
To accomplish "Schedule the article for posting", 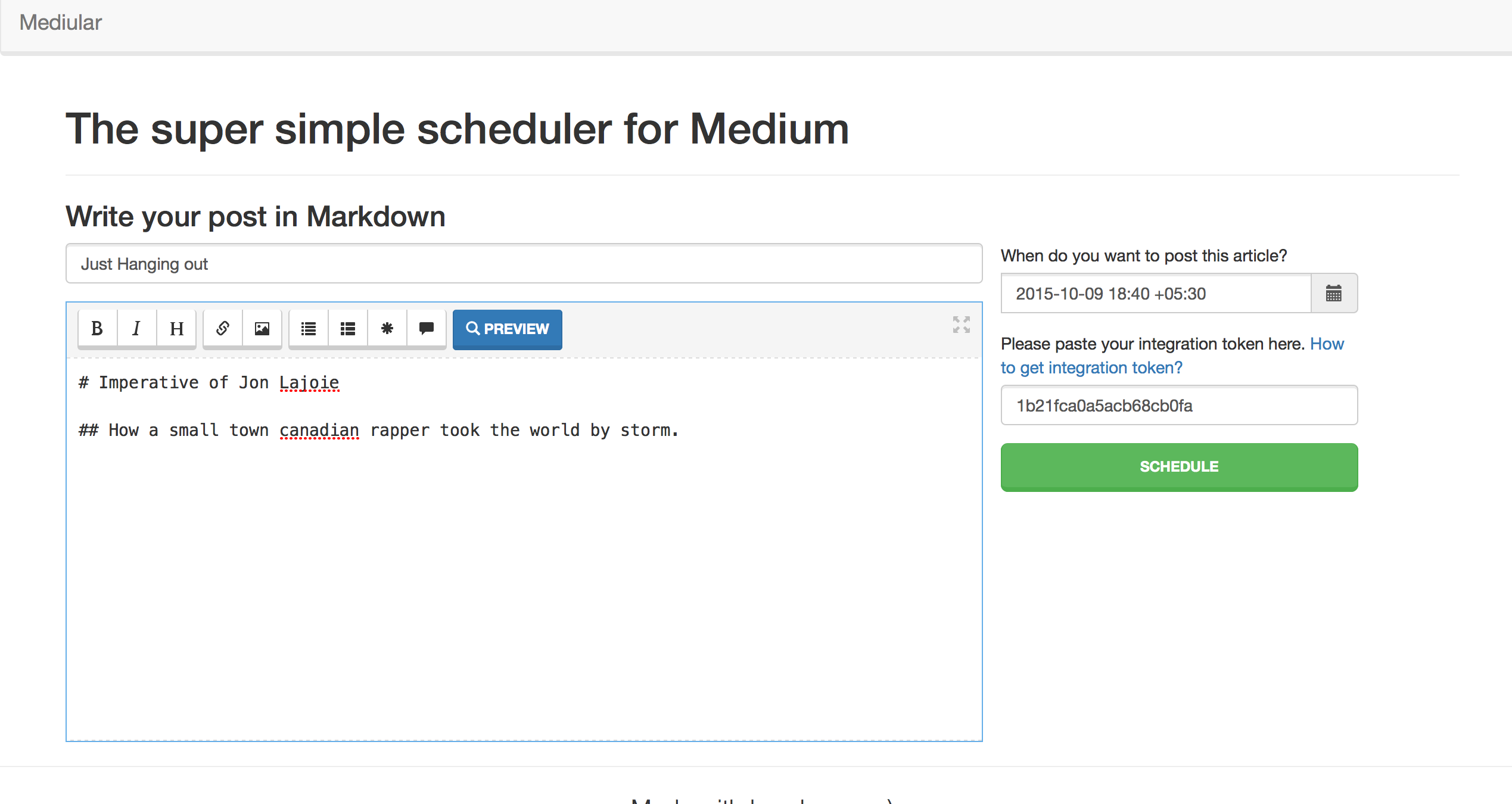I will click(1178, 467).
